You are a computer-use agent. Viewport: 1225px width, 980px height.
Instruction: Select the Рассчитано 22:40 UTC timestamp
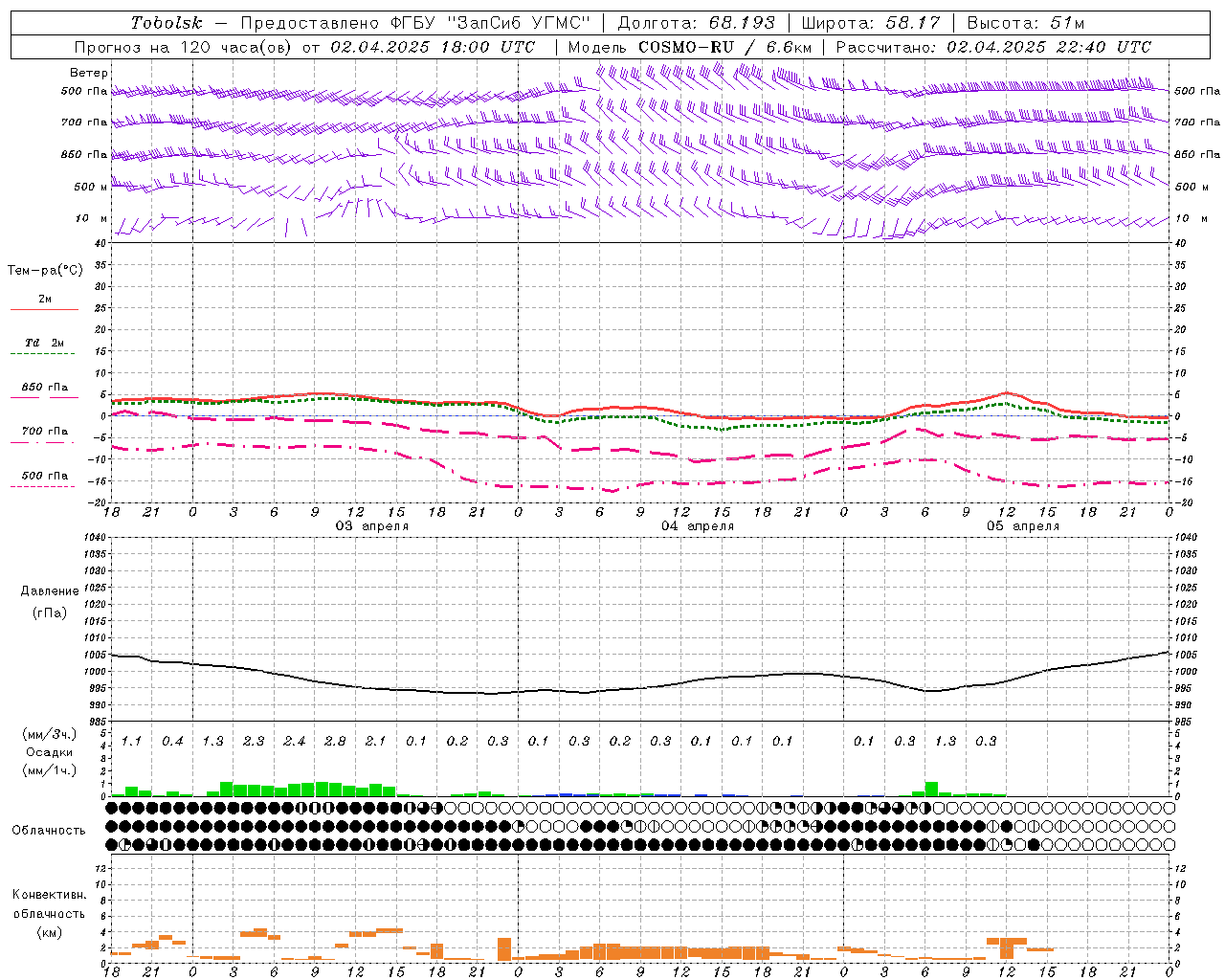[x=993, y=46]
